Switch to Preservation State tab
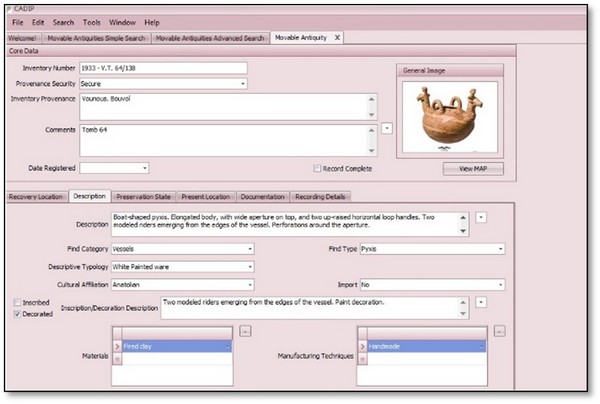The width and height of the screenshot is (600, 404). pyautogui.click(x=143, y=197)
